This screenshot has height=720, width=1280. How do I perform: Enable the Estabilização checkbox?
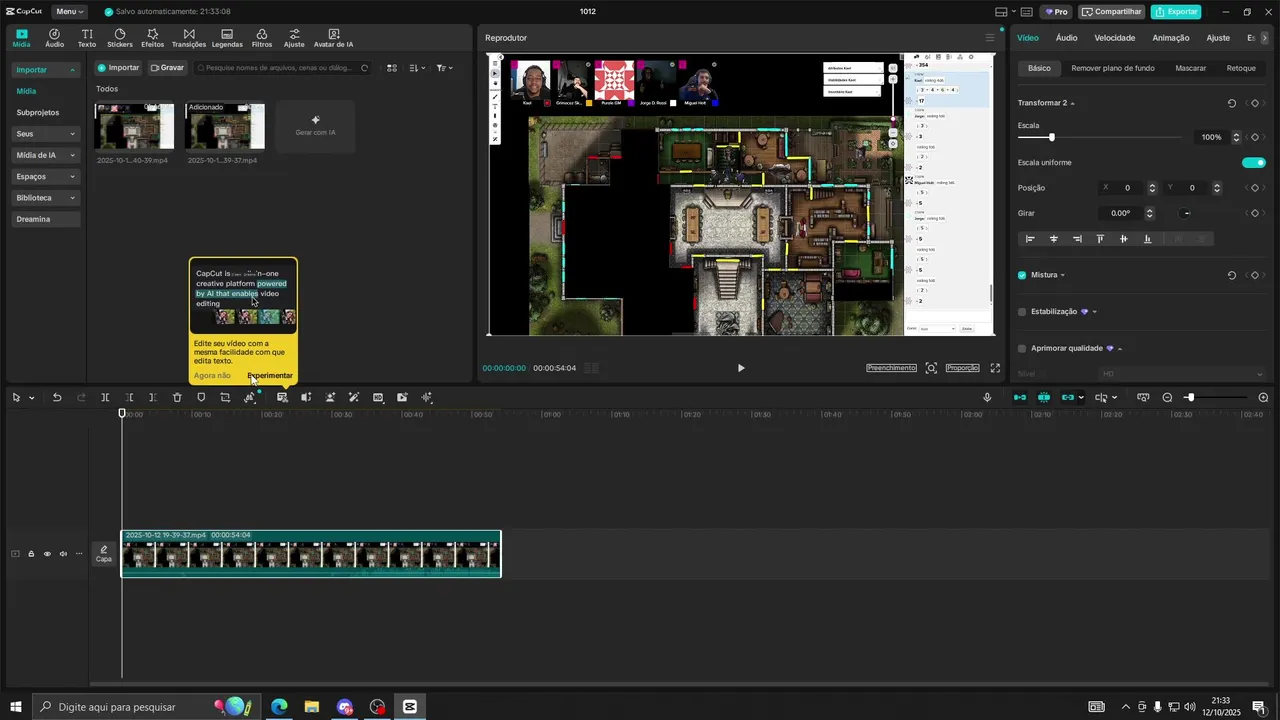1022,312
